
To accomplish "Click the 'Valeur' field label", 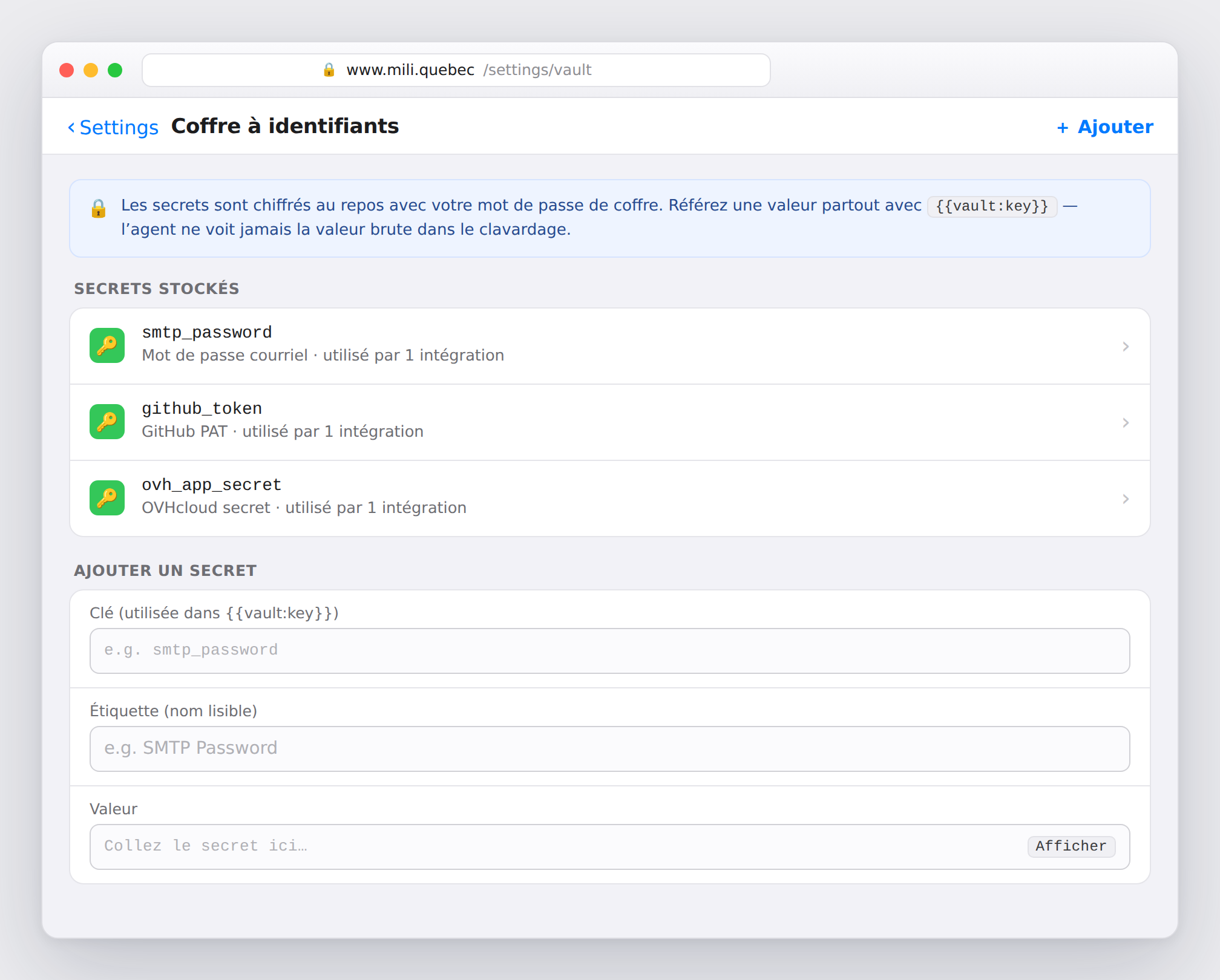I will pos(114,809).
